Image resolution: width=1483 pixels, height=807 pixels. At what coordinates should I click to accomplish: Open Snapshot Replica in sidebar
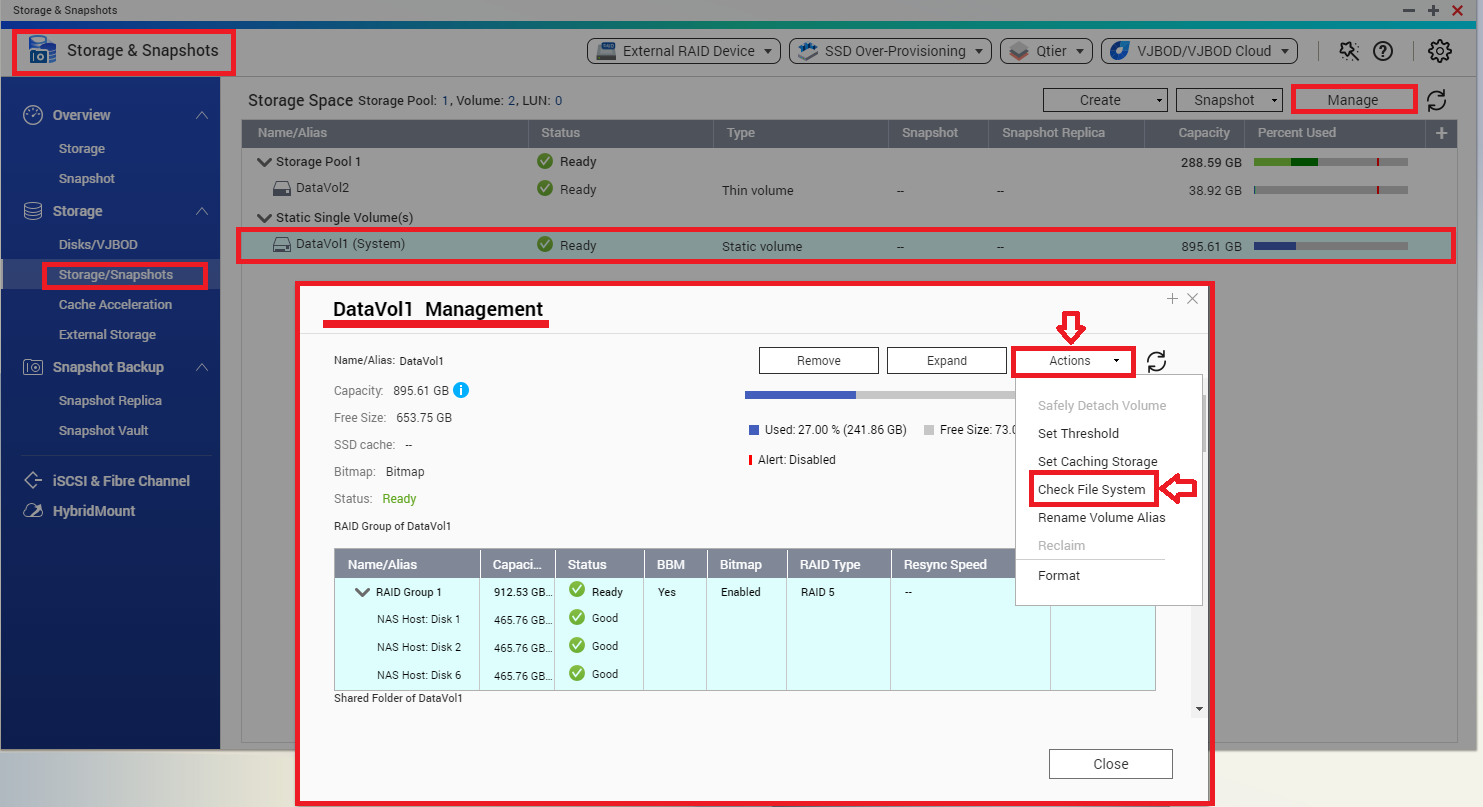coord(110,400)
